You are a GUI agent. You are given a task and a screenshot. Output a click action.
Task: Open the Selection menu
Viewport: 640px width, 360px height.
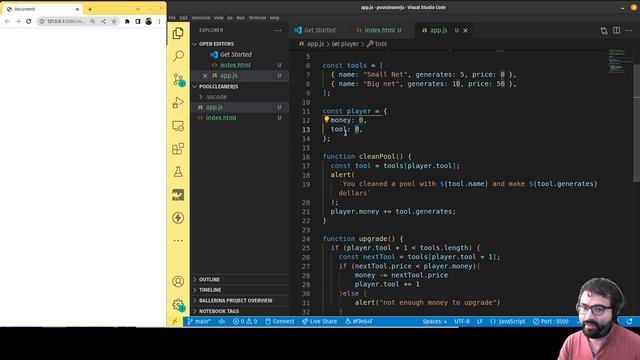pos(201,18)
